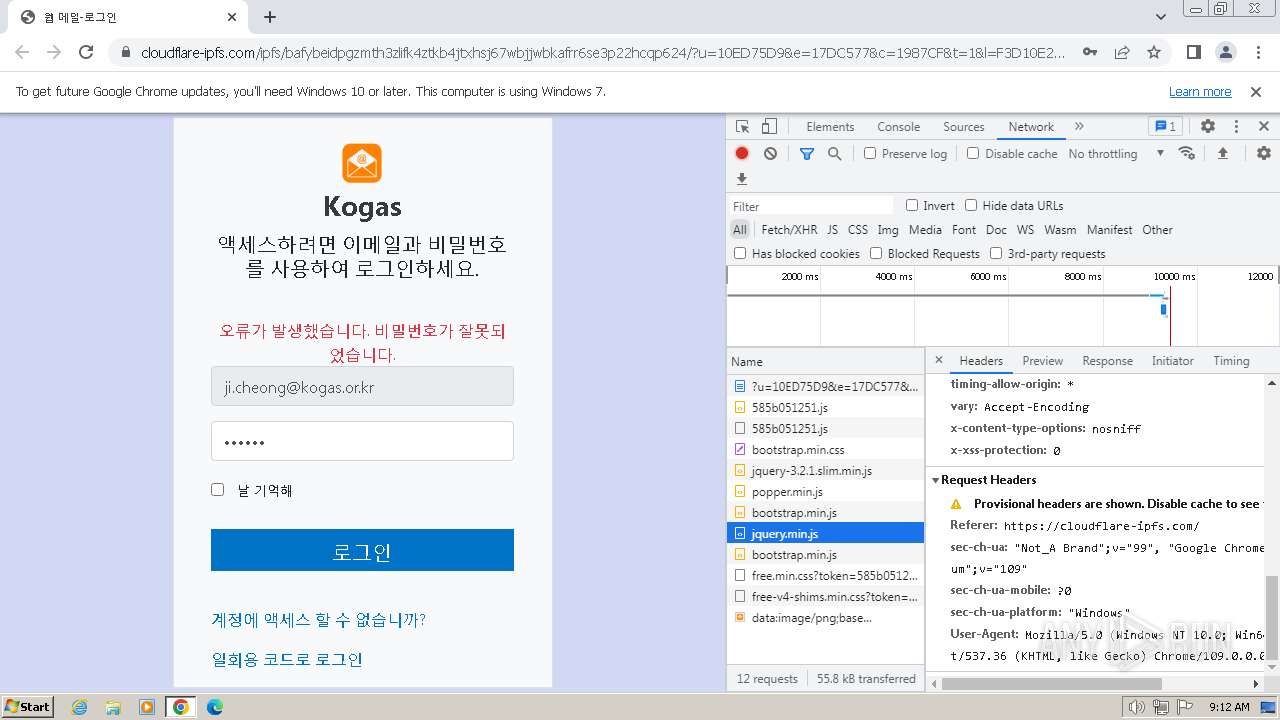Click the 일회용 코드로 로그인 link
This screenshot has height=720, width=1280.
tap(287, 659)
